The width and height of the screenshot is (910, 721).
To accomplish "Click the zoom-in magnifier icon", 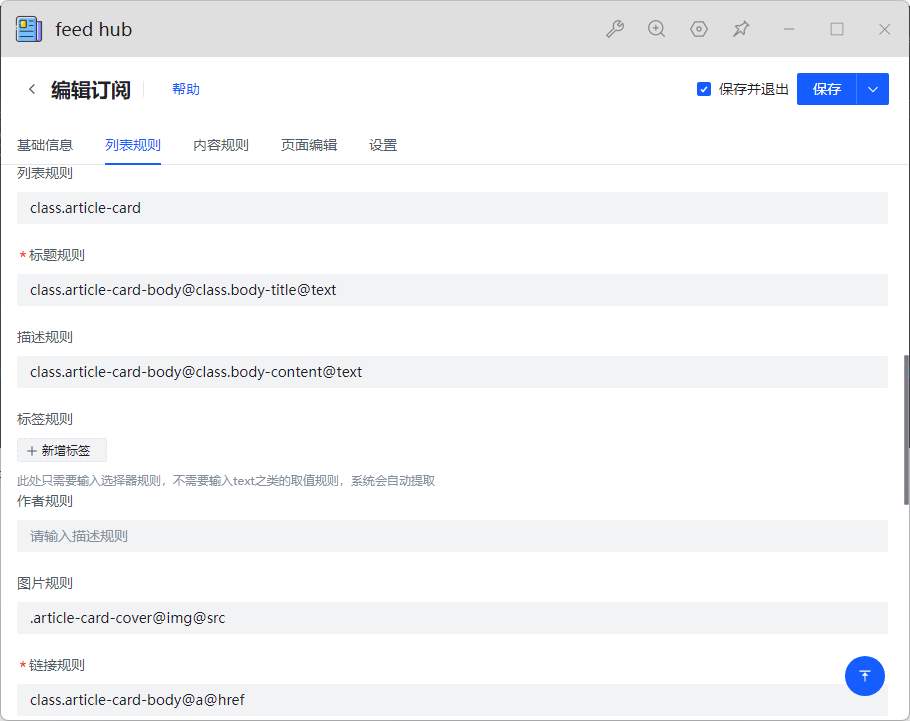I will point(656,29).
